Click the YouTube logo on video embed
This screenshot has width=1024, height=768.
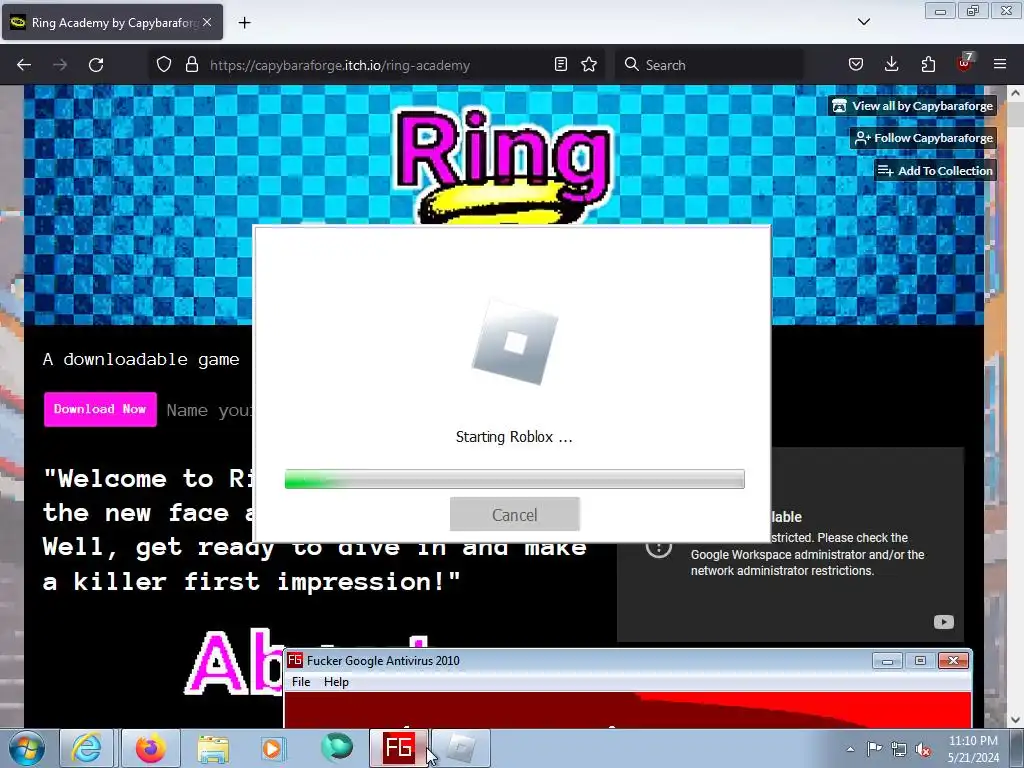point(943,622)
